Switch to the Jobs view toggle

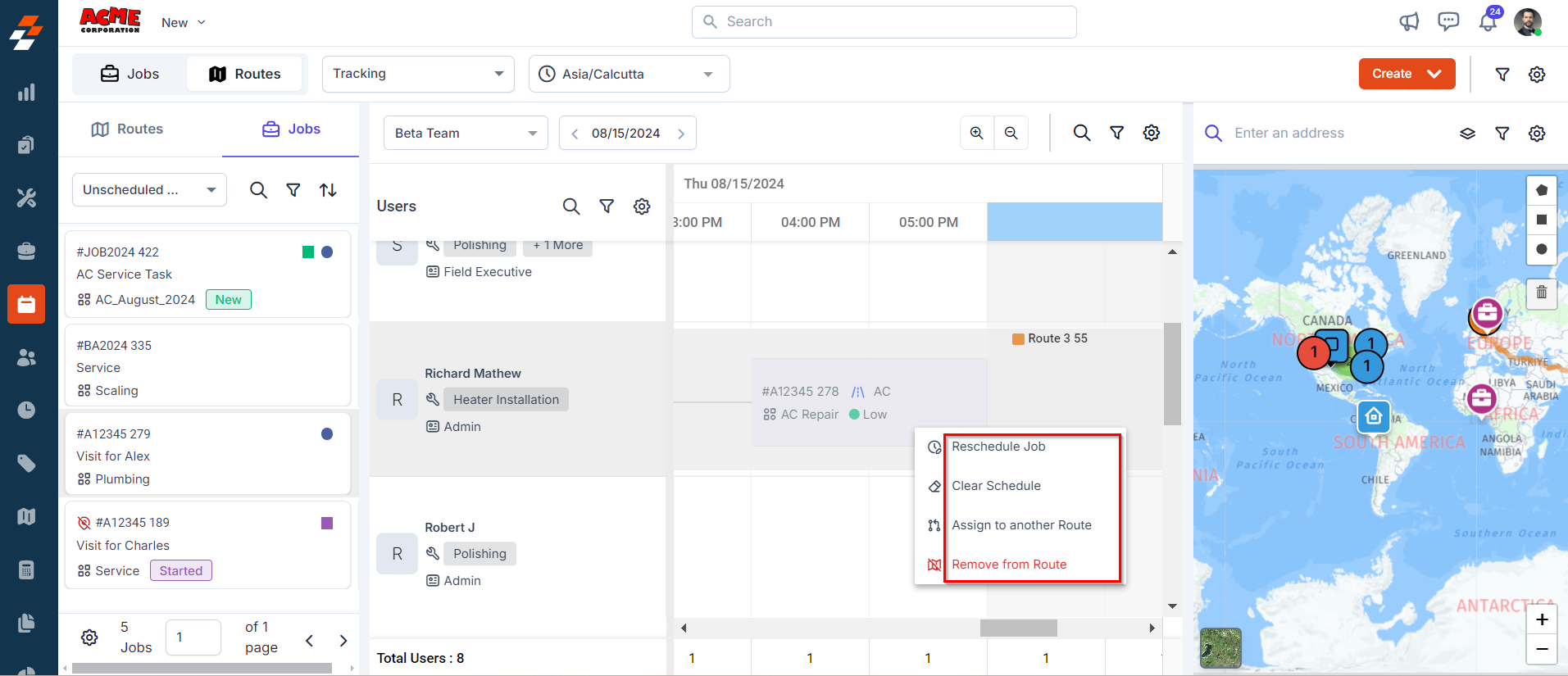pos(130,74)
